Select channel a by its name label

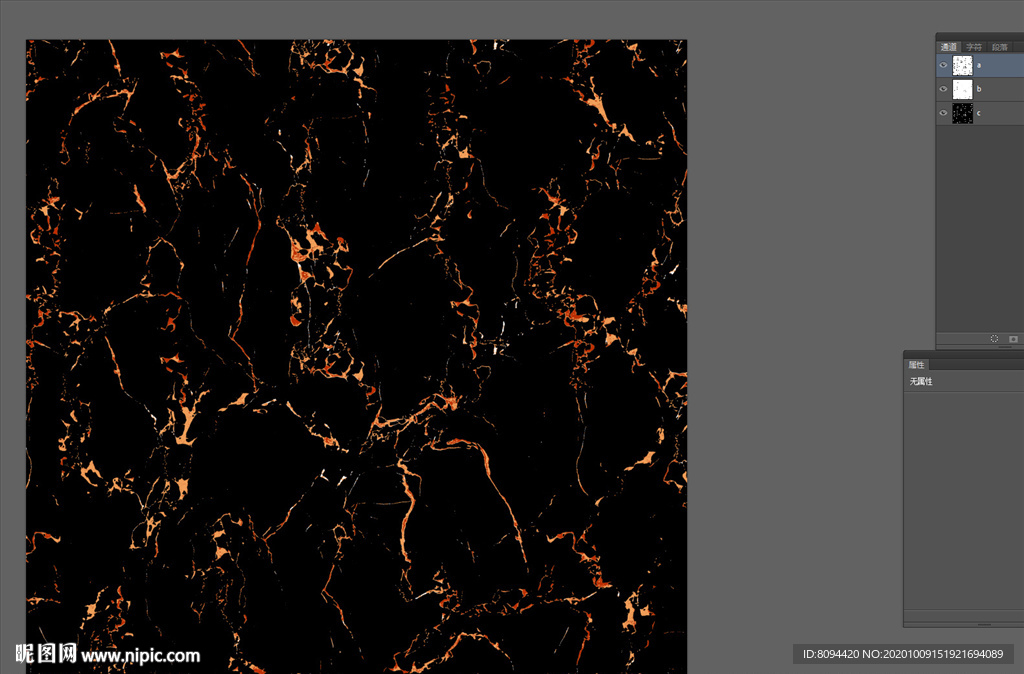pyautogui.click(x=979, y=65)
